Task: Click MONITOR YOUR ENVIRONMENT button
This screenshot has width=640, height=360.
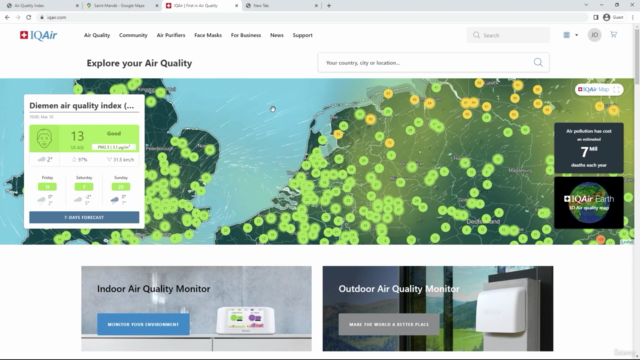Action: [143, 324]
